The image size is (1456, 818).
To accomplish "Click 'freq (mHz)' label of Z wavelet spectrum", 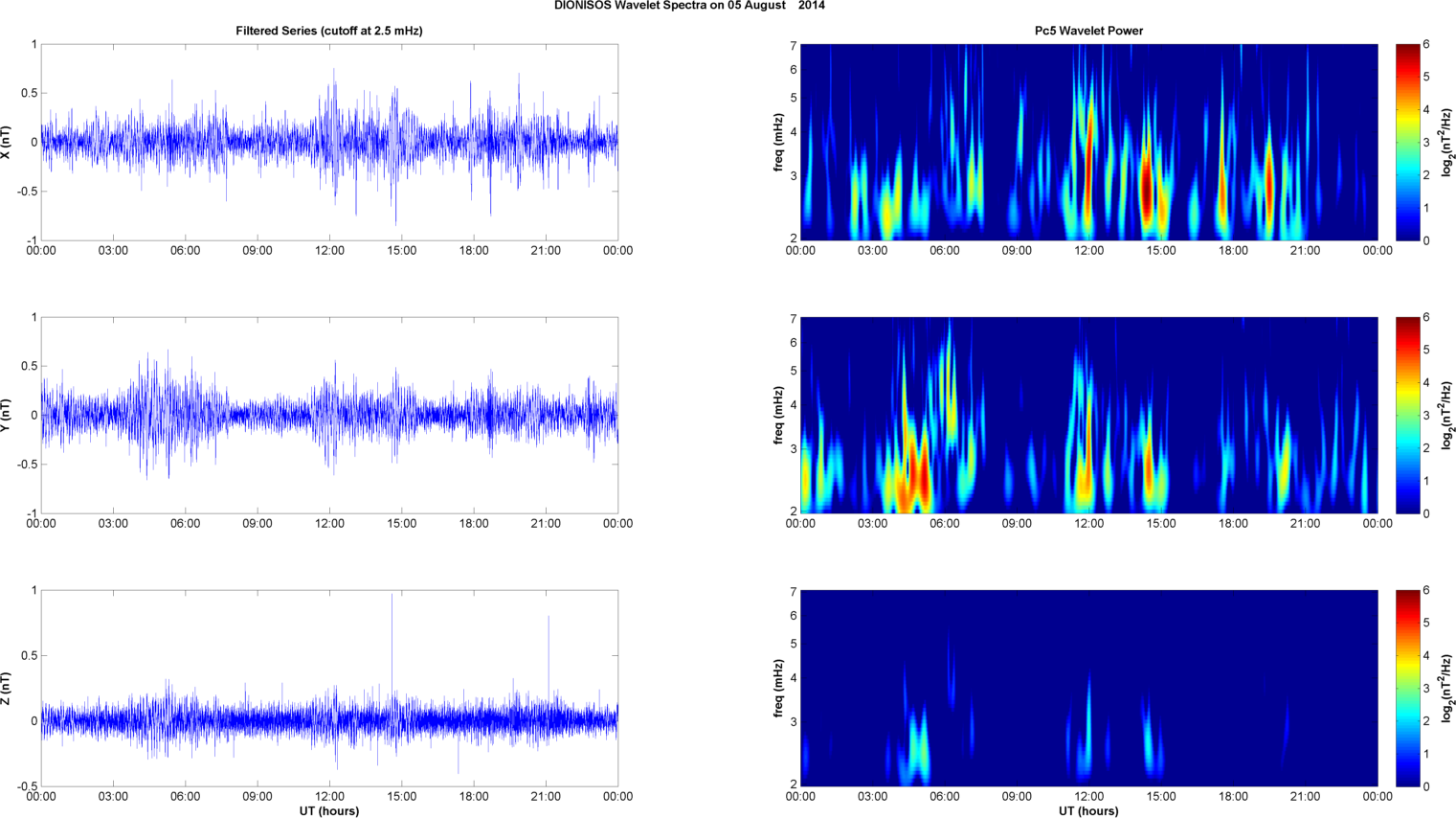I will 779,688.
